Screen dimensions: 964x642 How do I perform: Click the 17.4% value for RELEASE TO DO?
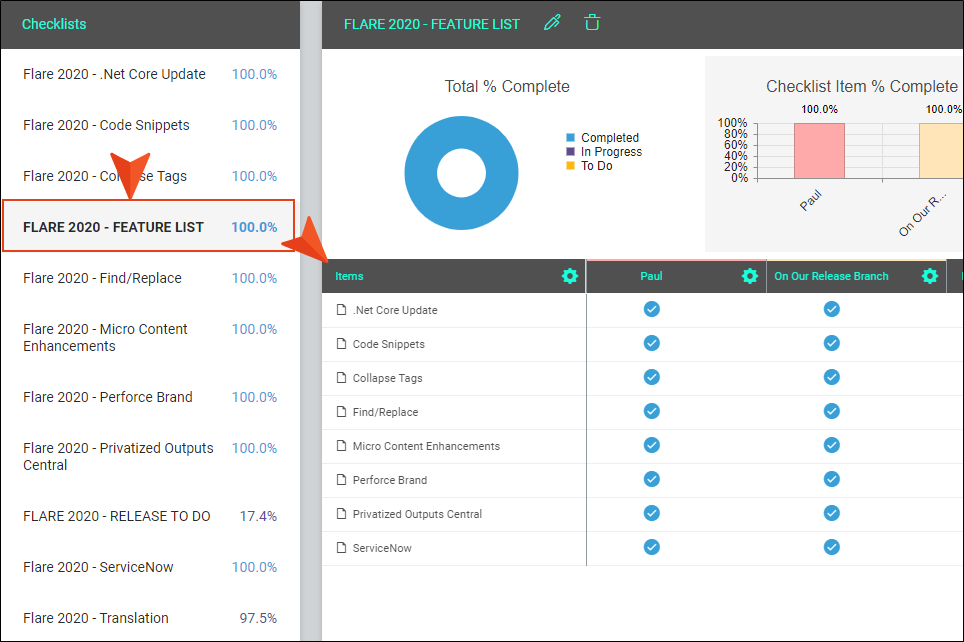[x=258, y=516]
